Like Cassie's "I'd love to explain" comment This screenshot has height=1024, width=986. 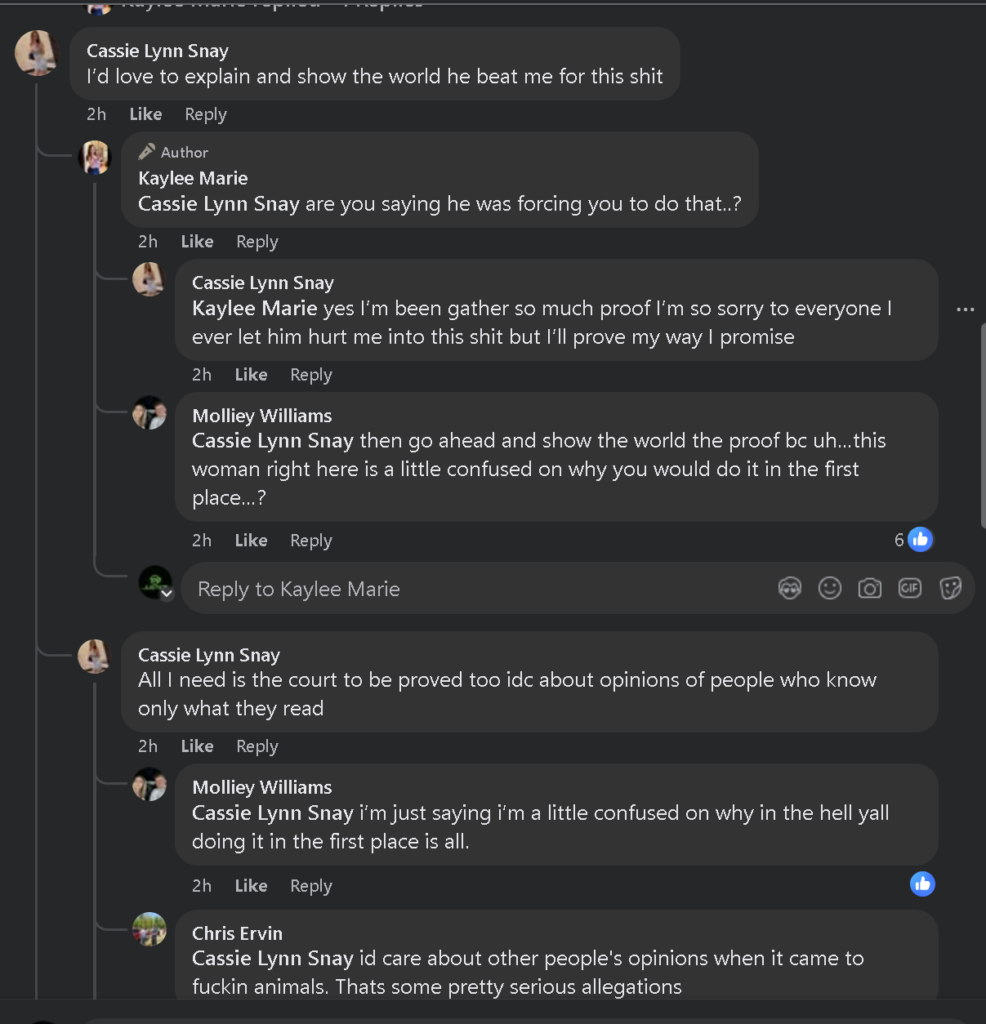146,114
